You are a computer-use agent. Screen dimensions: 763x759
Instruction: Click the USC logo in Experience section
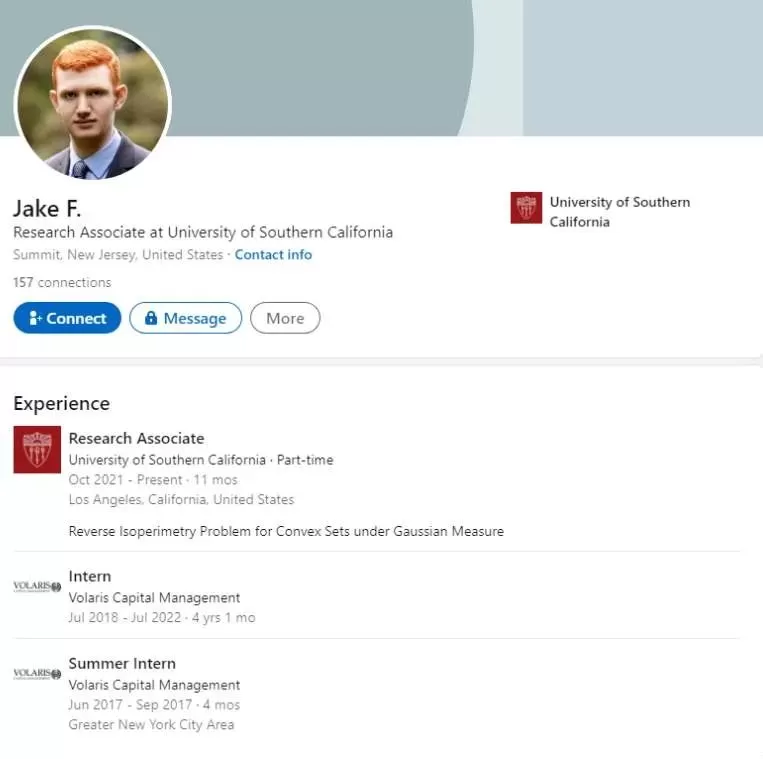tap(37, 450)
